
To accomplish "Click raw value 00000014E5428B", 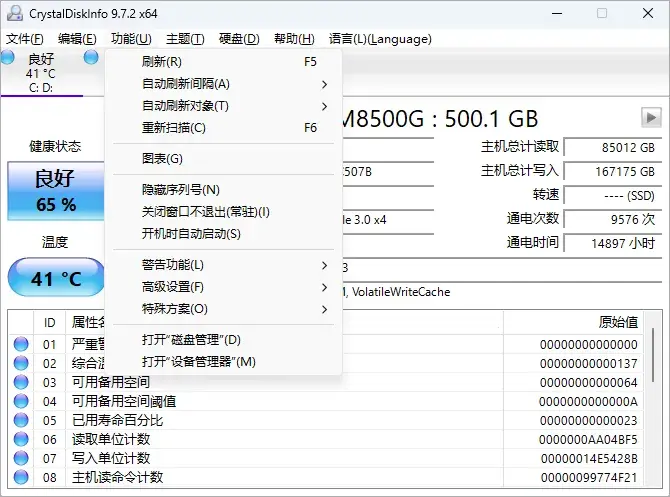I will (x=589, y=459).
